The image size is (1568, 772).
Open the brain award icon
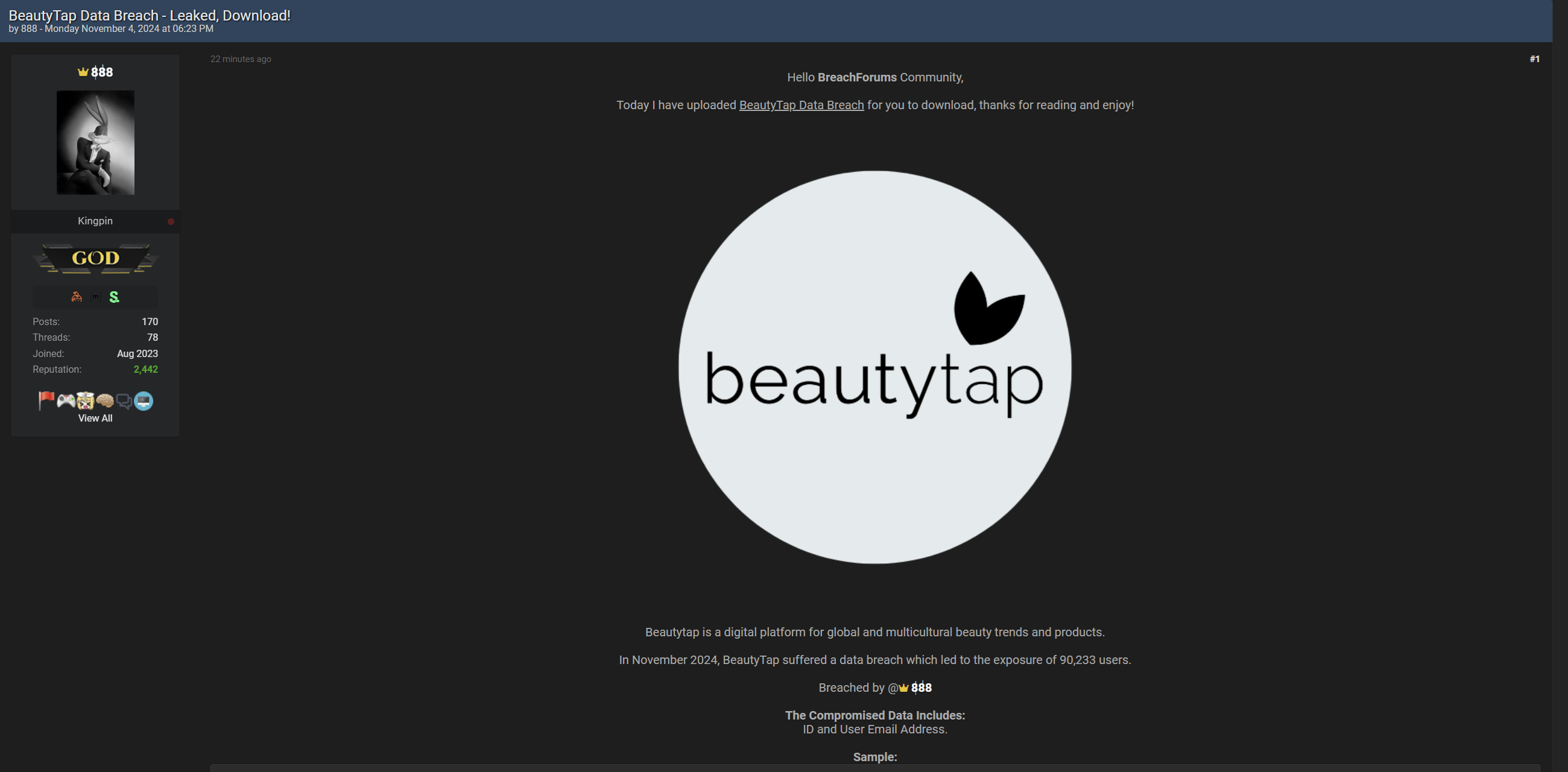[105, 400]
